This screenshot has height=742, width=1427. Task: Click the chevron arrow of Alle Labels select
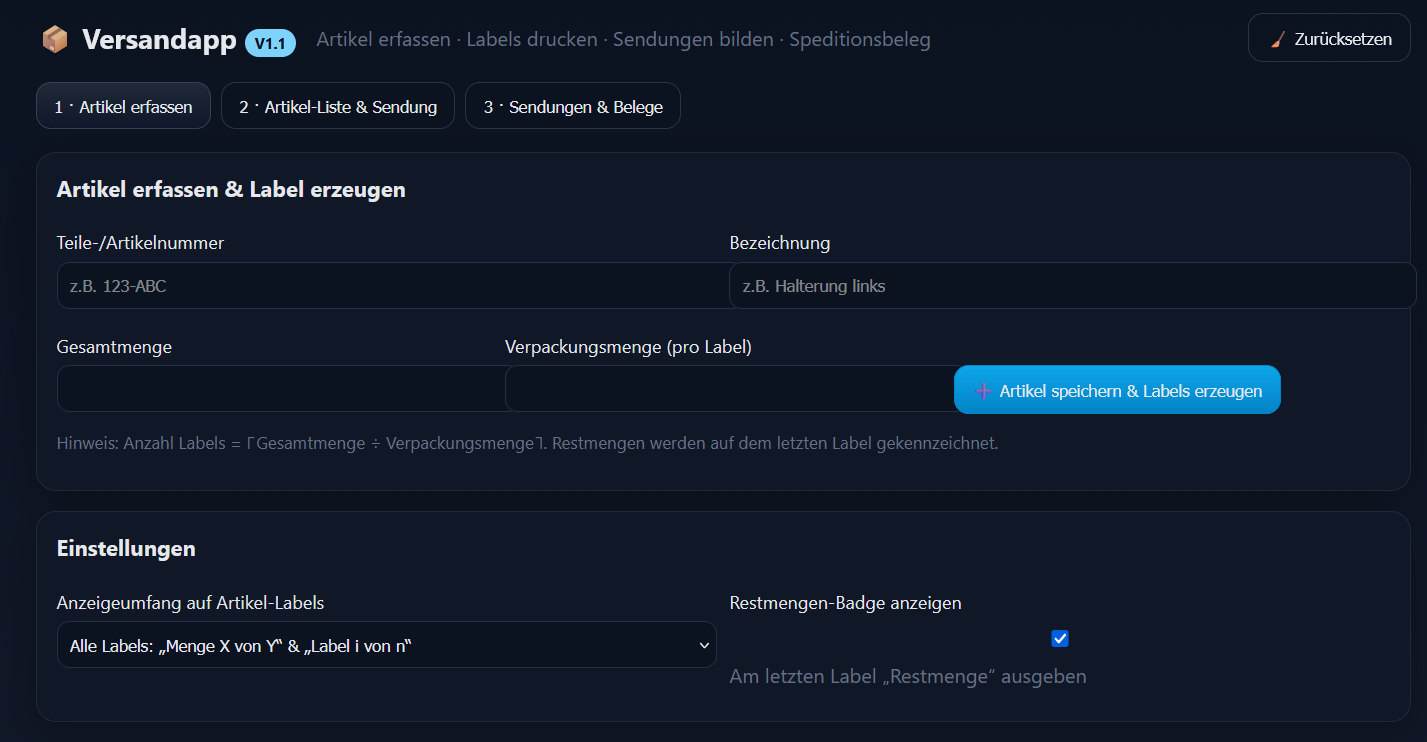click(x=703, y=645)
